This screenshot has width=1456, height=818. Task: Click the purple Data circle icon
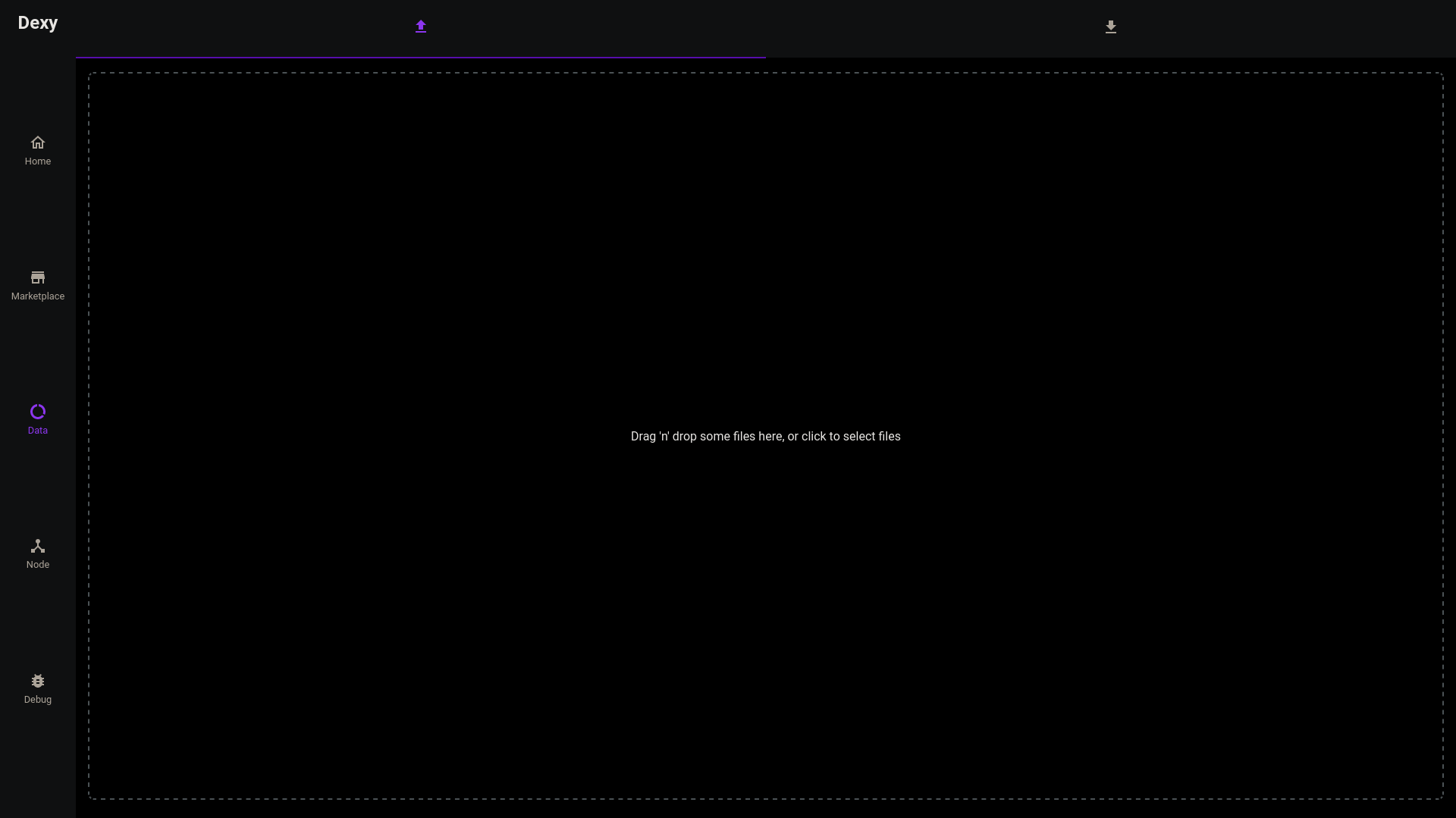(37, 412)
